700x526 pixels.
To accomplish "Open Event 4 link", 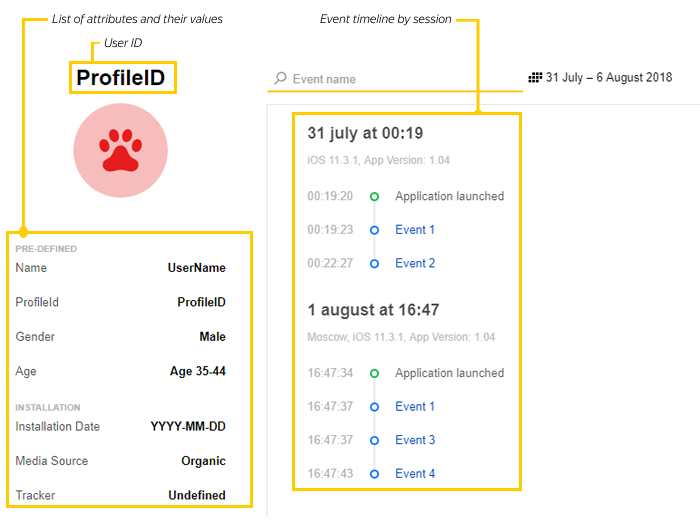I will (x=415, y=473).
